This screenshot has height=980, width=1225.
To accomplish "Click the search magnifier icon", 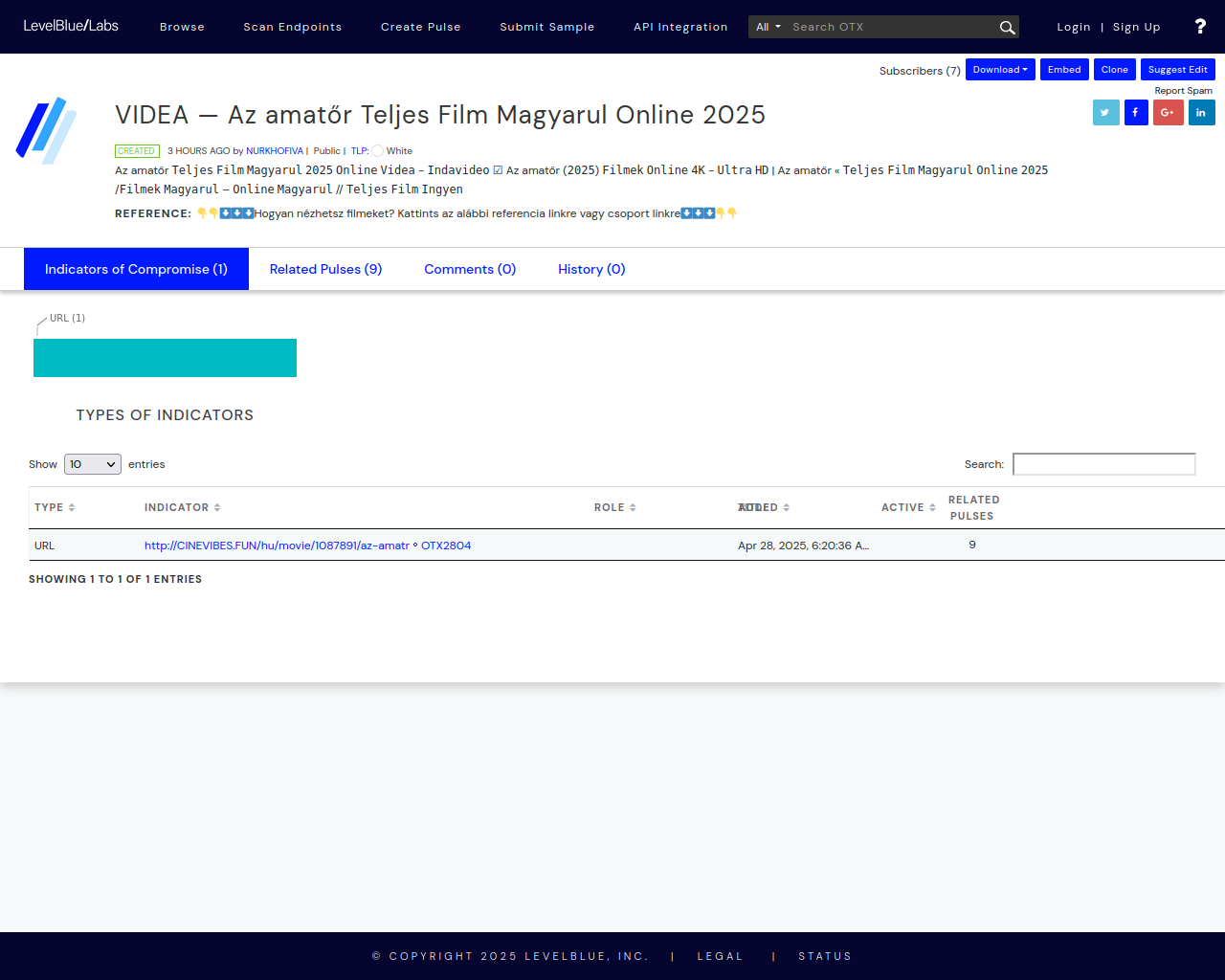I will point(1007,28).
